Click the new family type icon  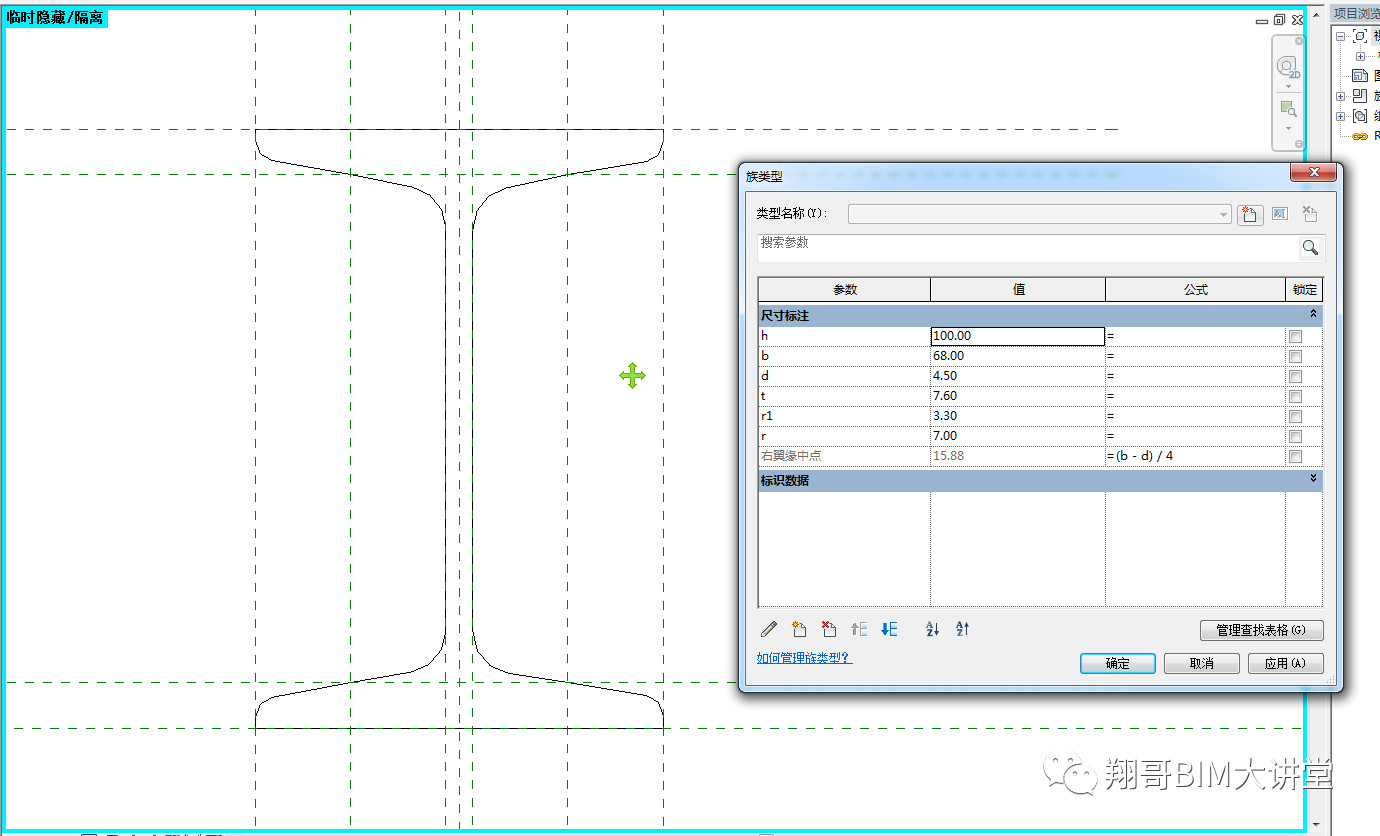point(1250,215)
